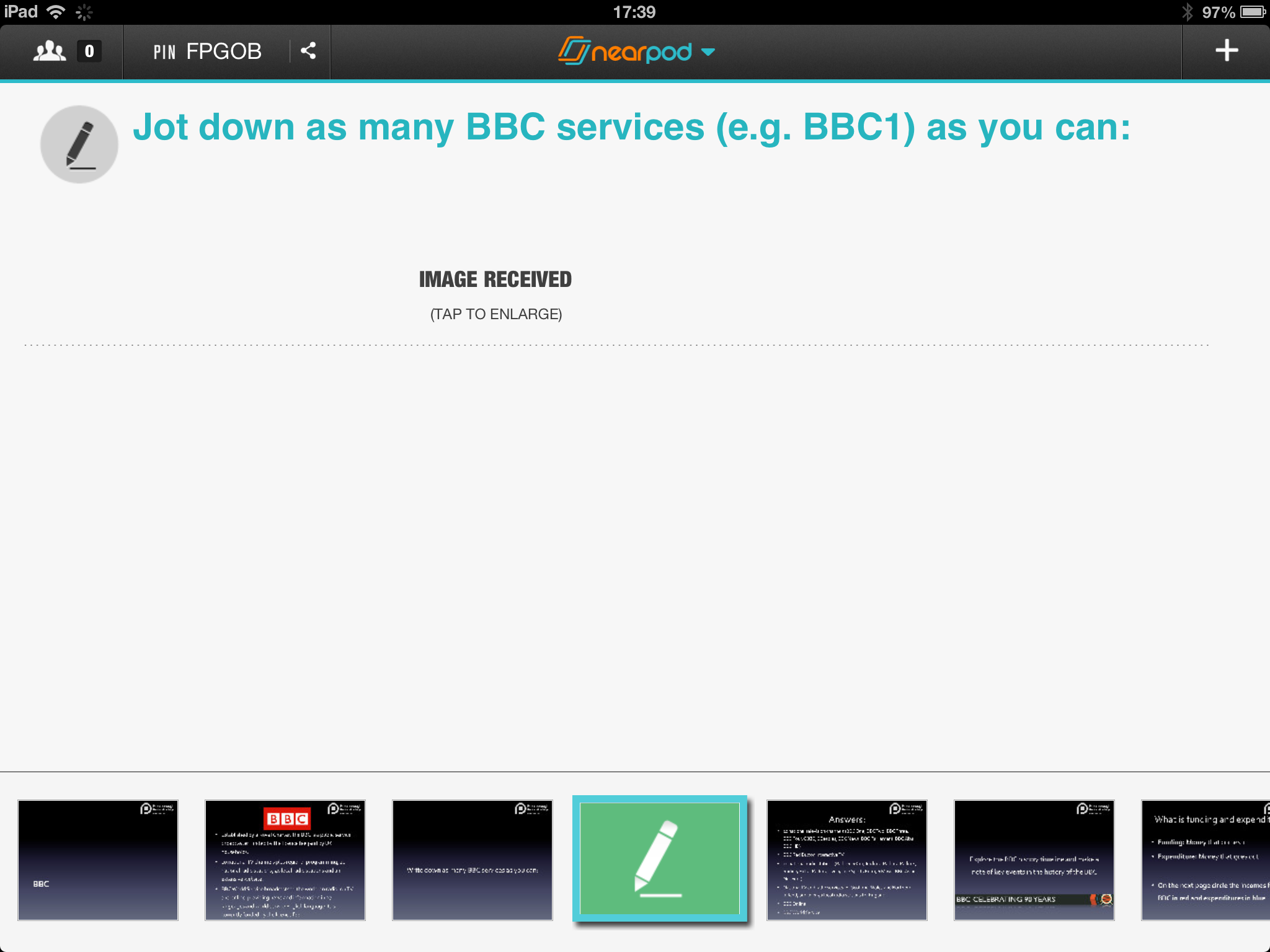This screenshot has width=1270, height=952.
Task: Tap the students group icon
Action: (x=49, y=51)
